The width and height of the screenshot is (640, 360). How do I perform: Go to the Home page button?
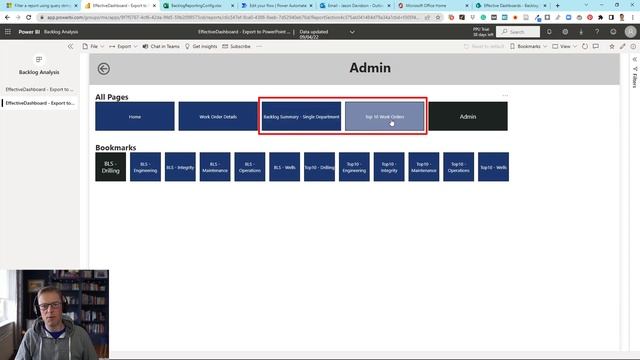pyautogui.click(x=135, y=116)
